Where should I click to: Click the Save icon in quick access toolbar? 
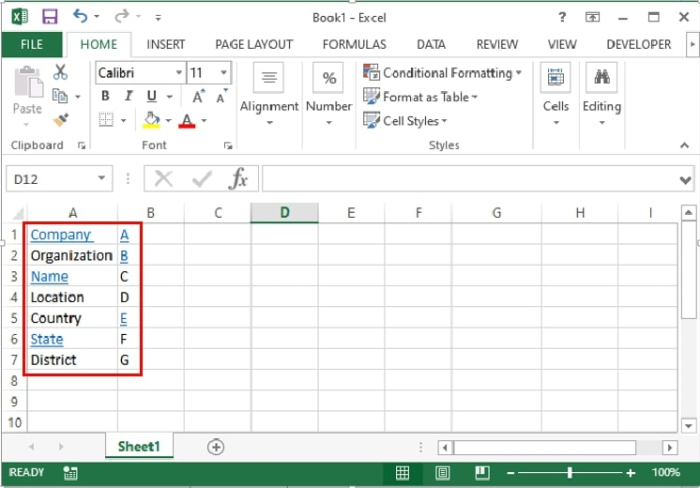pyautogui.click(x=50, y=17)
